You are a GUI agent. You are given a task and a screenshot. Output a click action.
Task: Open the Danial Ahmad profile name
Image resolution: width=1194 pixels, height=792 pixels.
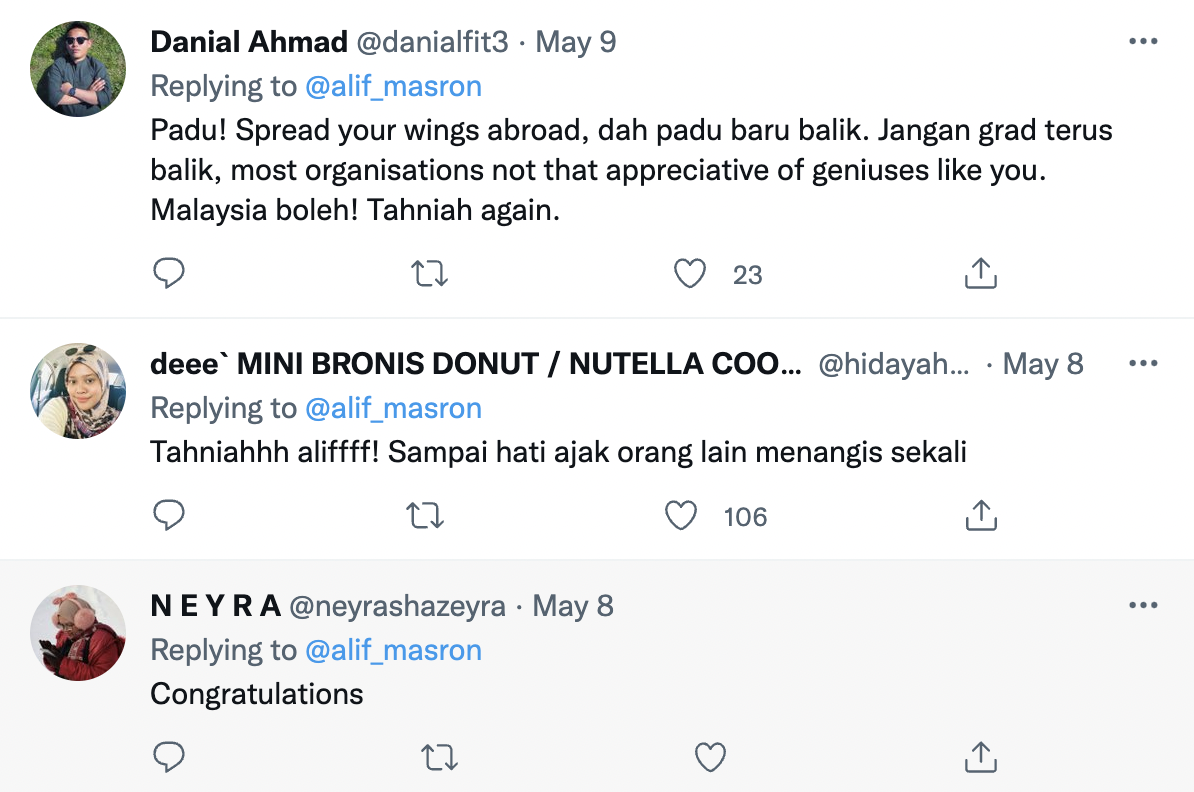[249, 42]
